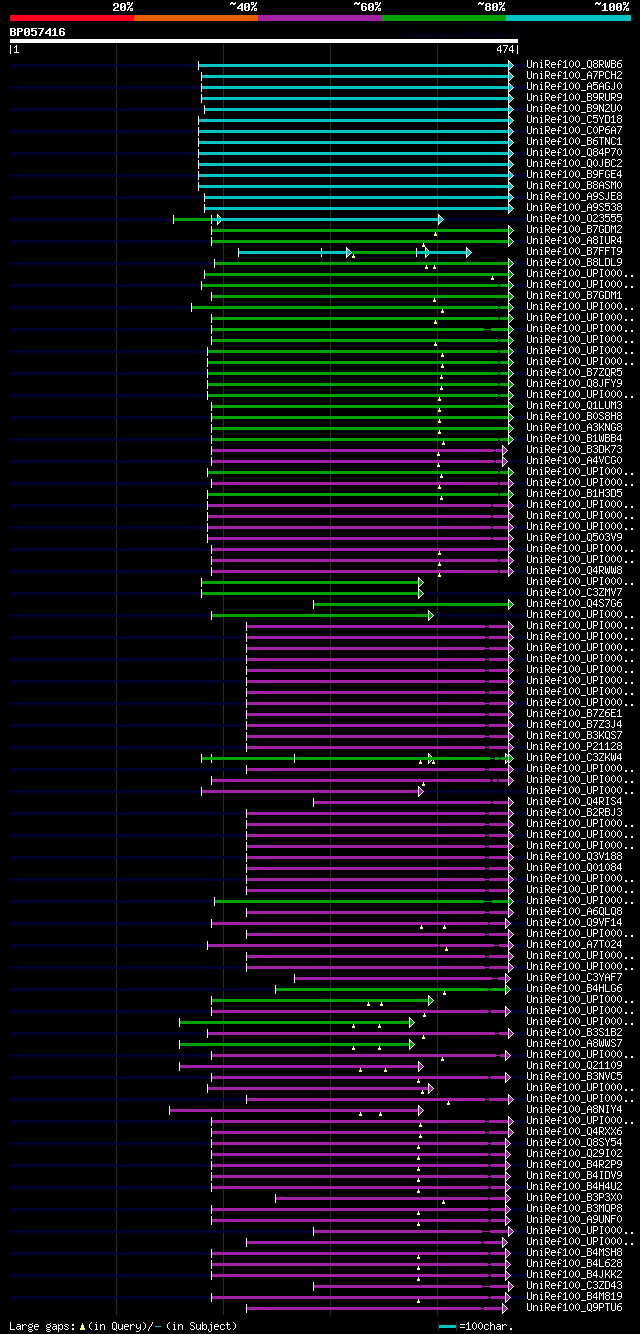Select the UniRef100_B7Z3J4 label
The image size is (640, 1334).
[574, 724]
